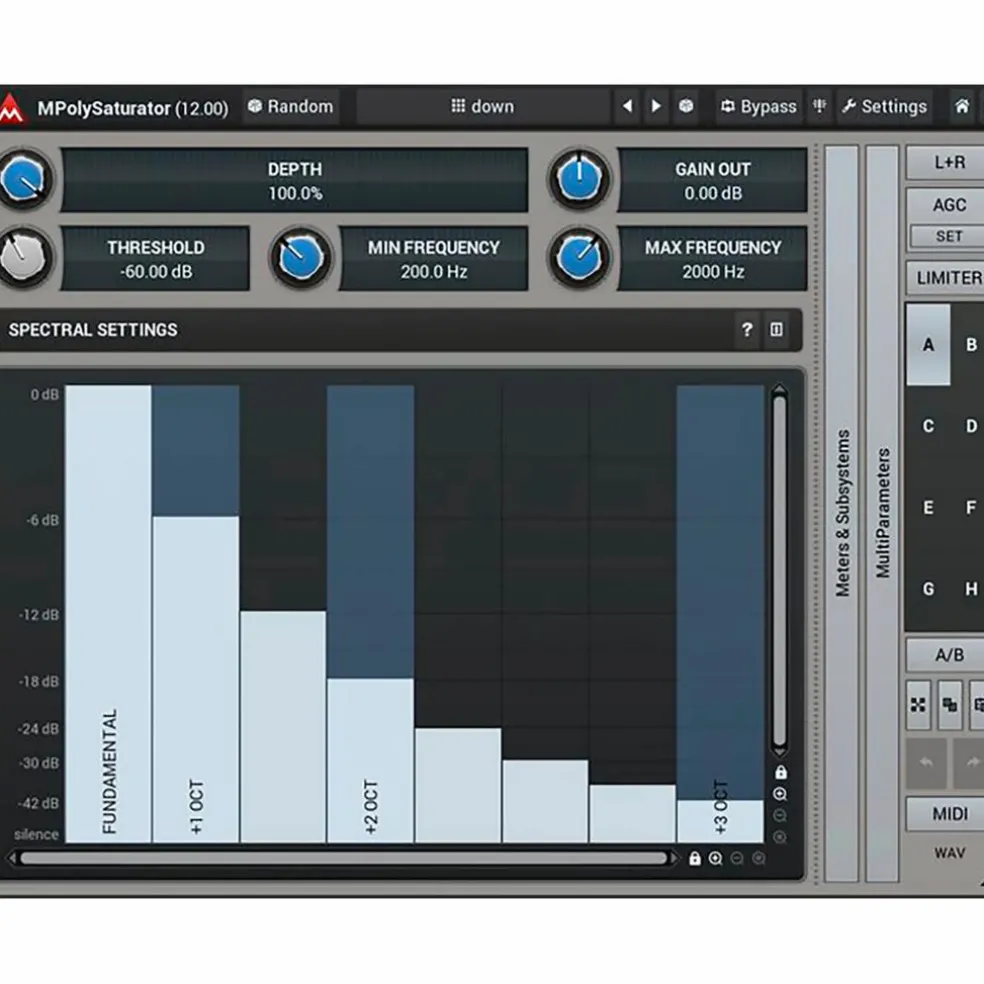Click the Min Frequency knob
This screenshot has width=984, height=984.
click(x=301, y=258)
